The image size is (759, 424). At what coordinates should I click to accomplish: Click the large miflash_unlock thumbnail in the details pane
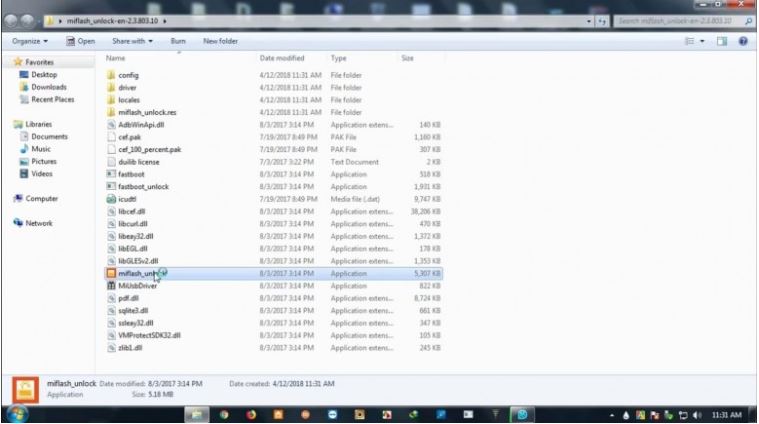pyautogui.click(x=26, y=390)
